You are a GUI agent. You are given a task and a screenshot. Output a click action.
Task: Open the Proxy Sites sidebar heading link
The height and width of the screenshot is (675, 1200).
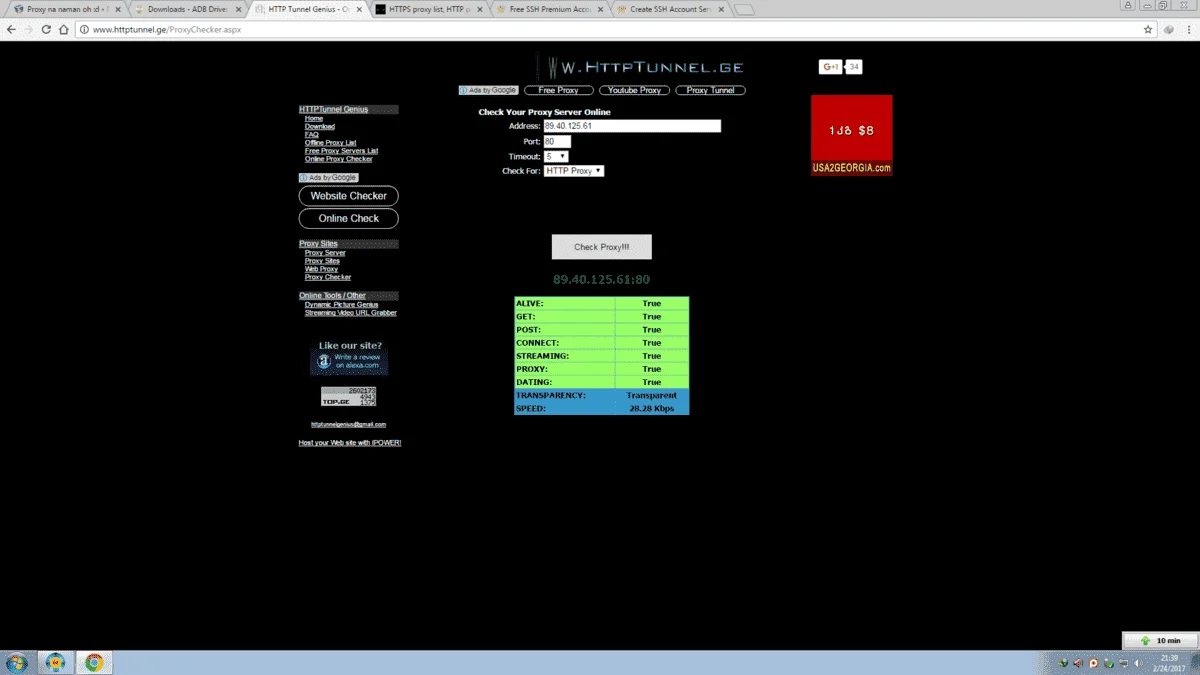[318, 244]
